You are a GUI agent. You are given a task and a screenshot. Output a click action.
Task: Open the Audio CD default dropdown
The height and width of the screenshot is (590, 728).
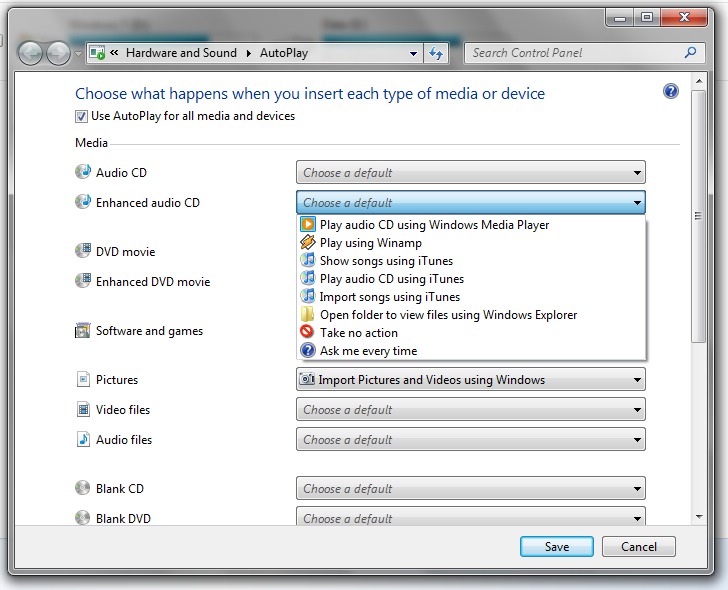click(x=470, y=173)
